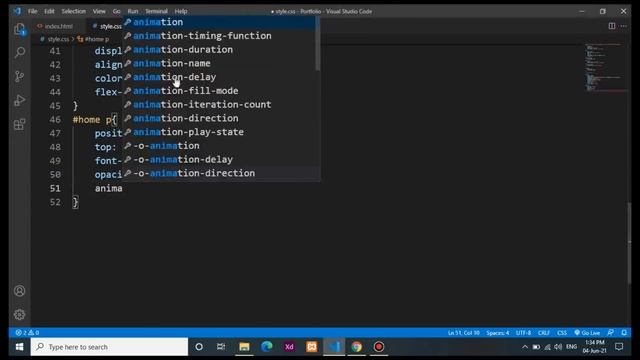Open the Terminal menu

click(156, 11)
